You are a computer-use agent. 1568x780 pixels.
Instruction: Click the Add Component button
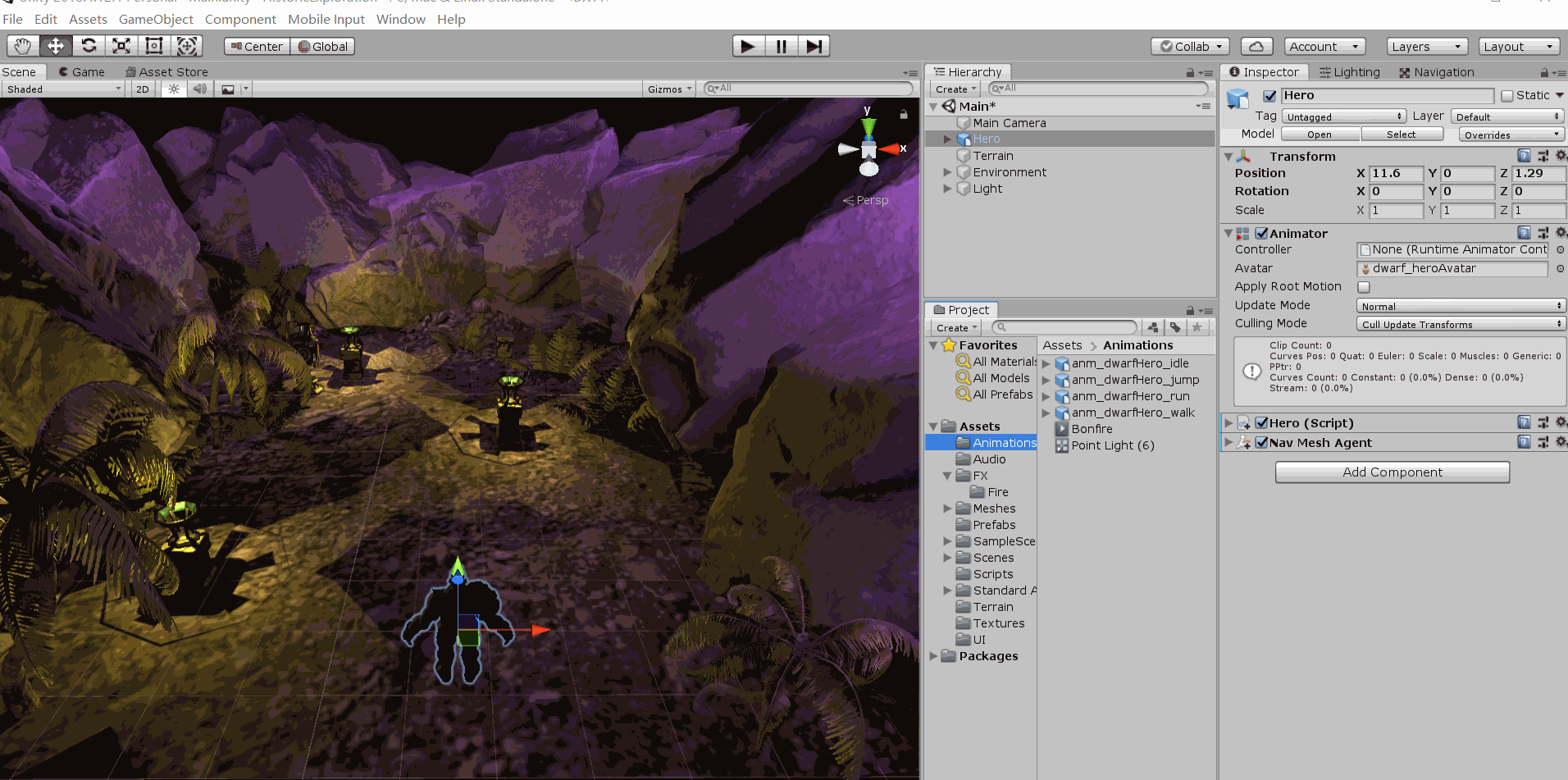pos(1392,472)
